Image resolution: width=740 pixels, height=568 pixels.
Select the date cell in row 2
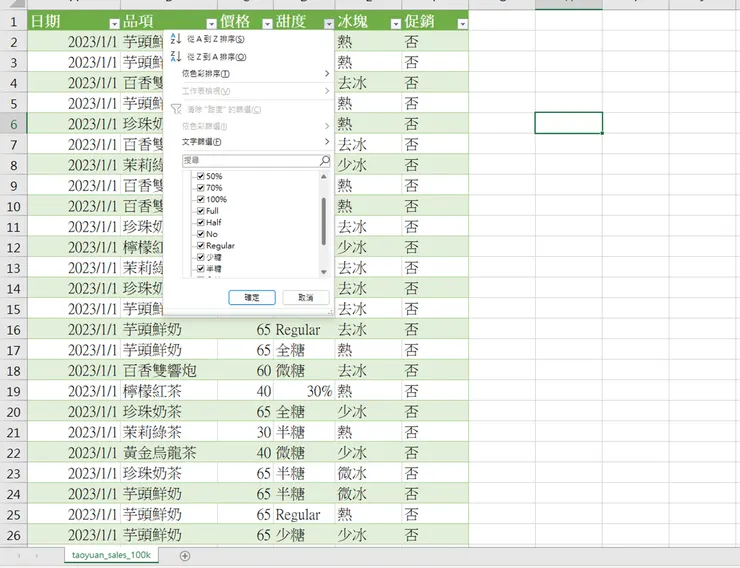(x=74, y=42)
